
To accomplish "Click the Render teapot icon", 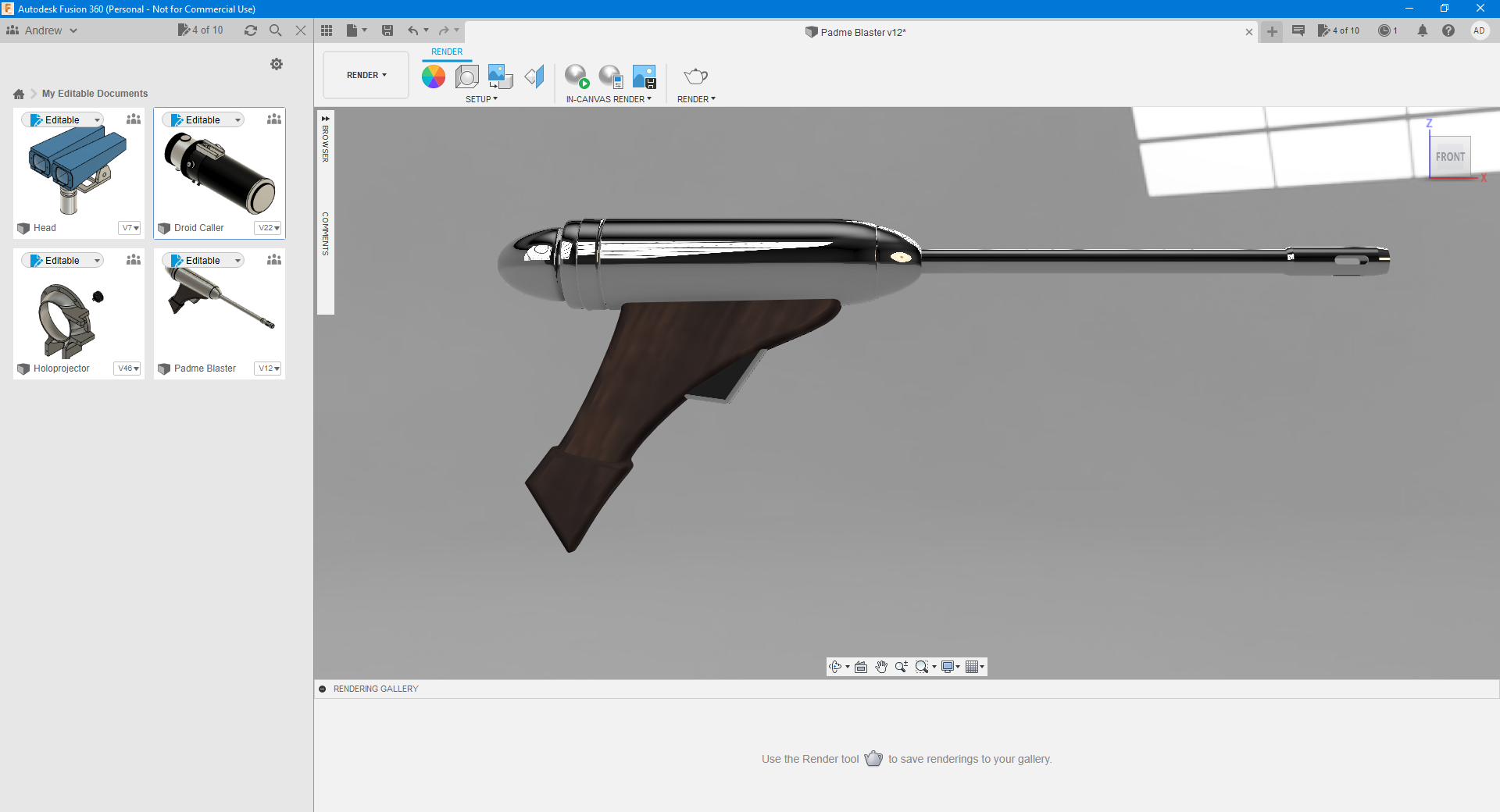I will [695, 77].
